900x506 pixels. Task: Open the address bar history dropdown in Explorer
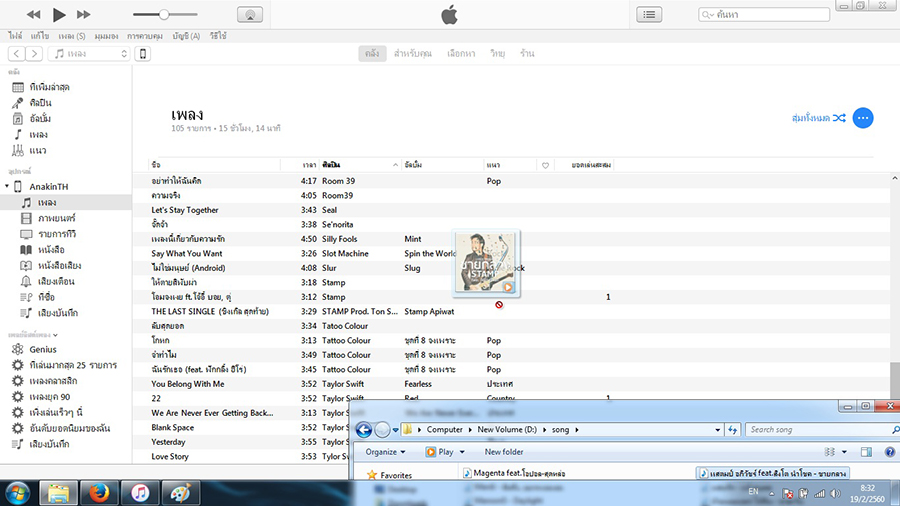pos(717,430)
